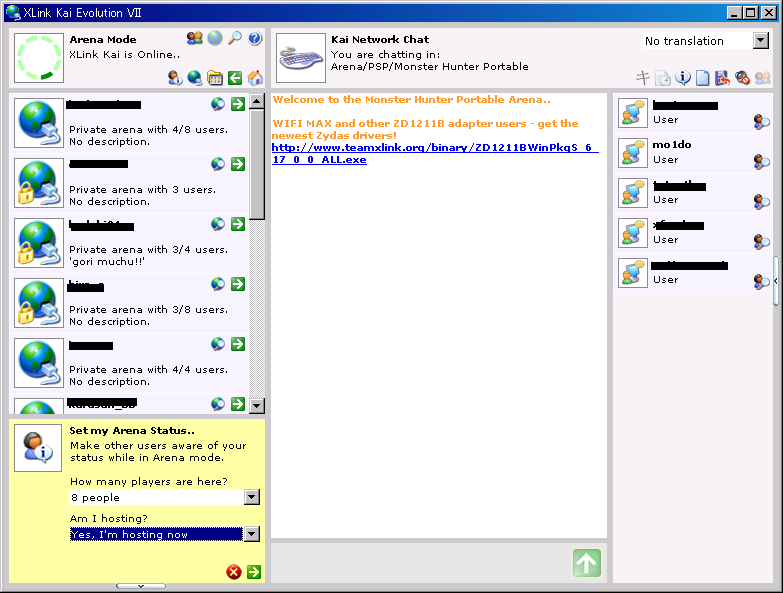Enter the private arena with 3/8 users
The height and width of the screenshot is (593, 783).
(238, 284)
